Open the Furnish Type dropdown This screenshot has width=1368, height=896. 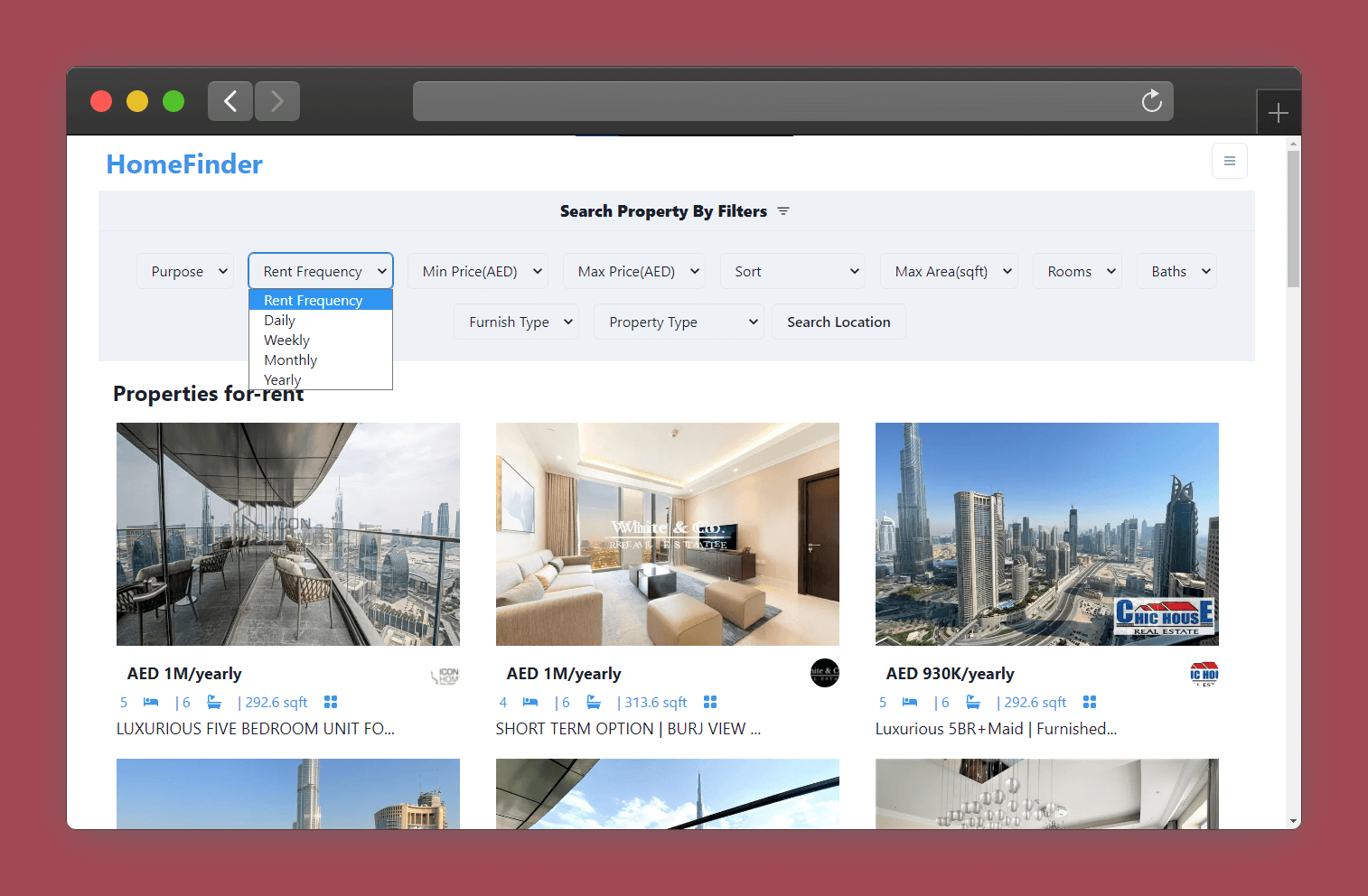pyautogui.click(x=516, y=322)
